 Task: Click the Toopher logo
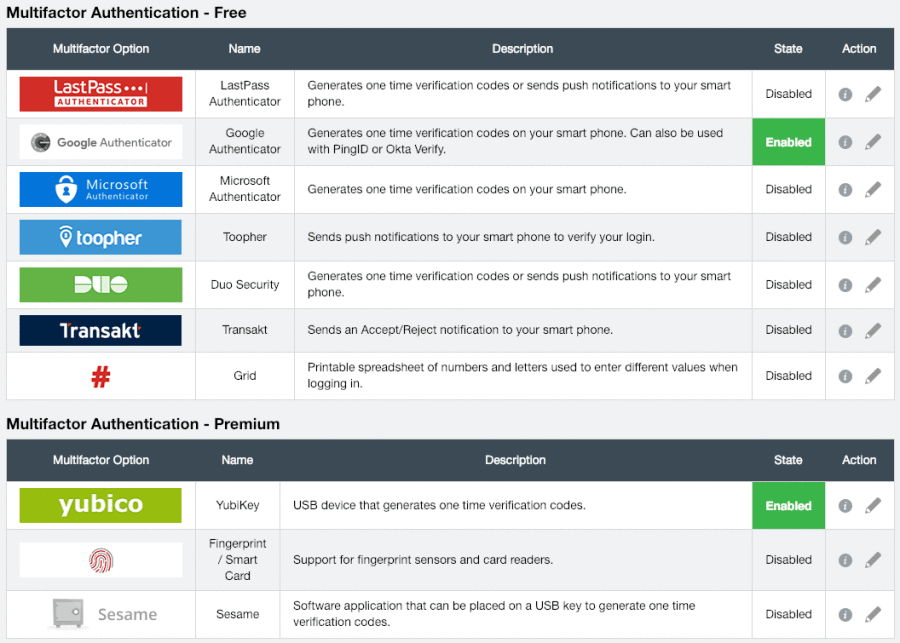coord(100,237)
